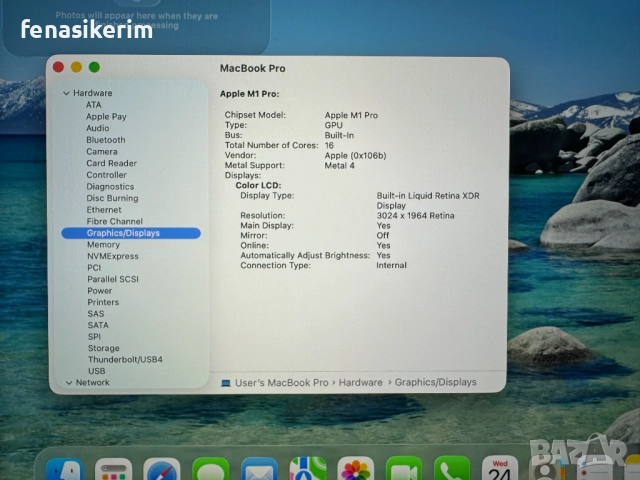This screenshot has width=640, height=480.
Task: Select Camera in the hardware list
Action: tap(102, 151)
